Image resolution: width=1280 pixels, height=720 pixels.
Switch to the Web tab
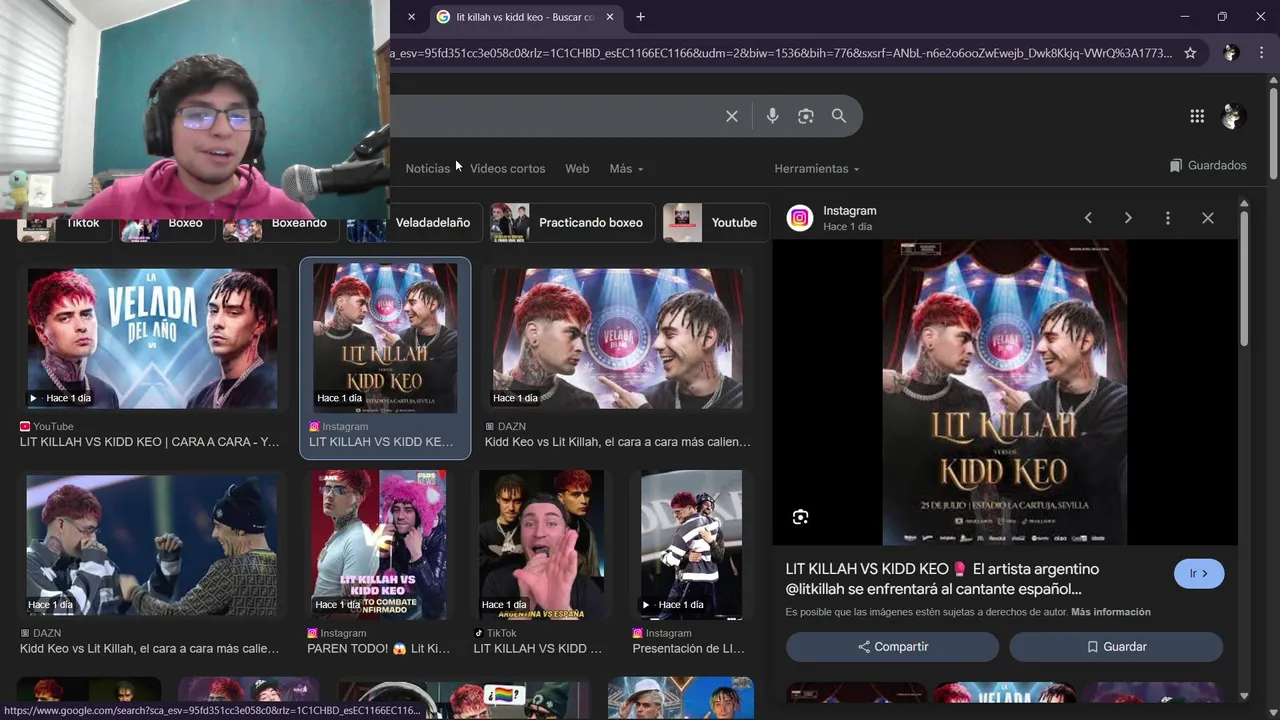point(577,169)
